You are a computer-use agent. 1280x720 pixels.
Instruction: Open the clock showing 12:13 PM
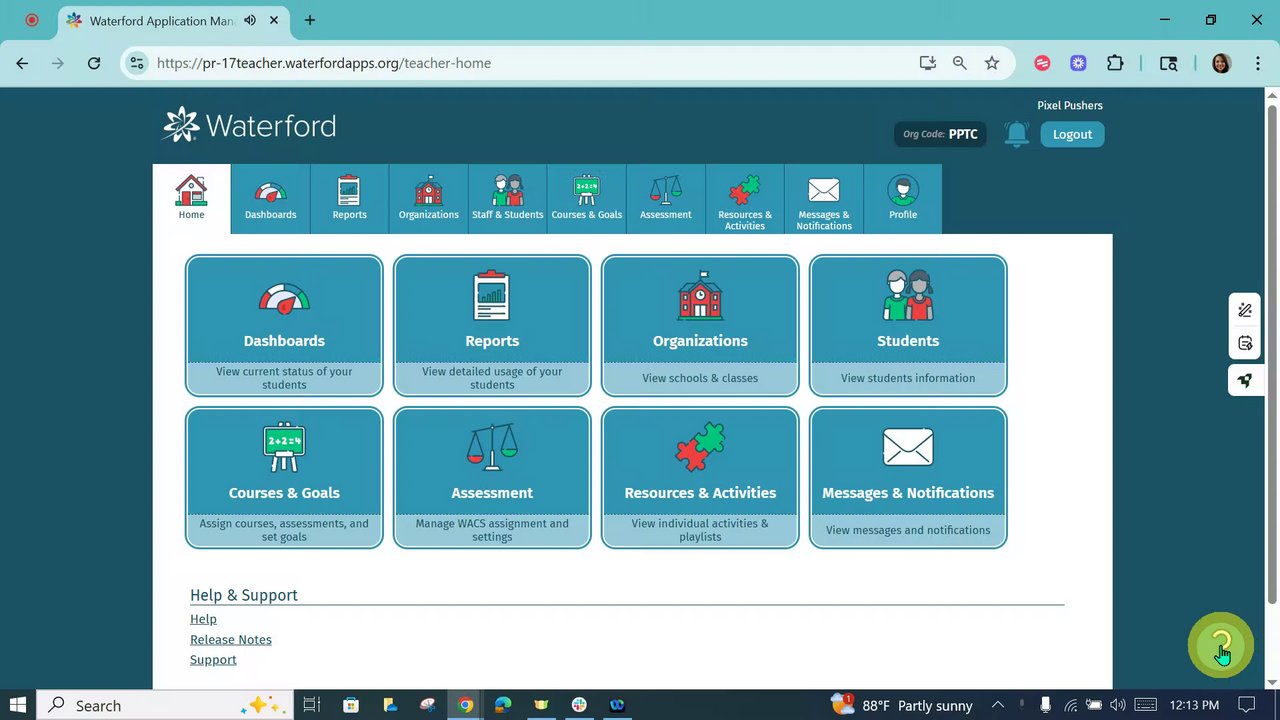1194,705
